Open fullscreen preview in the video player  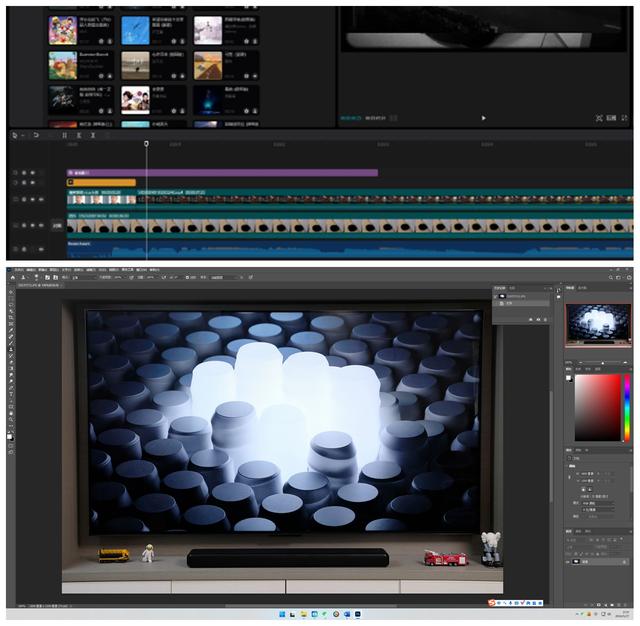tap(624, 118)
